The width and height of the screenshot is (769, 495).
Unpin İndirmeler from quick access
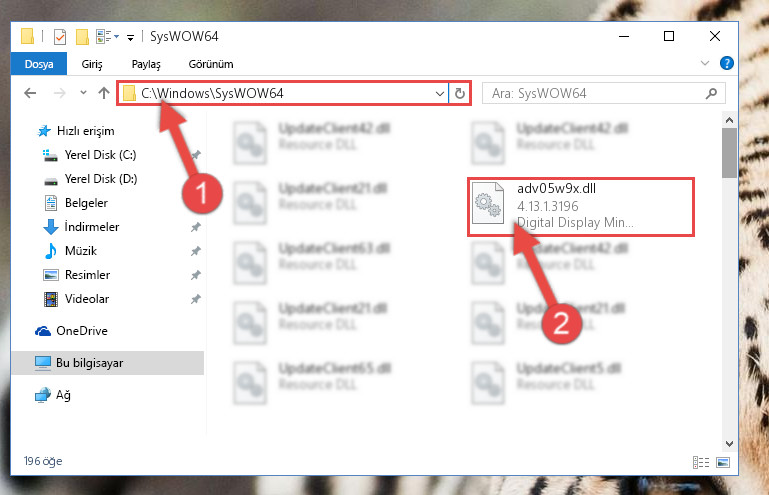click(196, 227)
